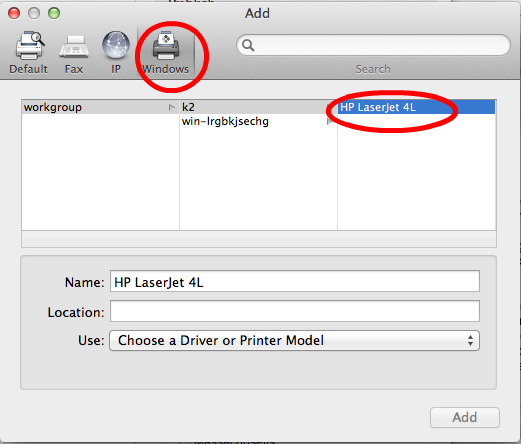
Task: Click the magnifier icon in search
Action: 248,45
